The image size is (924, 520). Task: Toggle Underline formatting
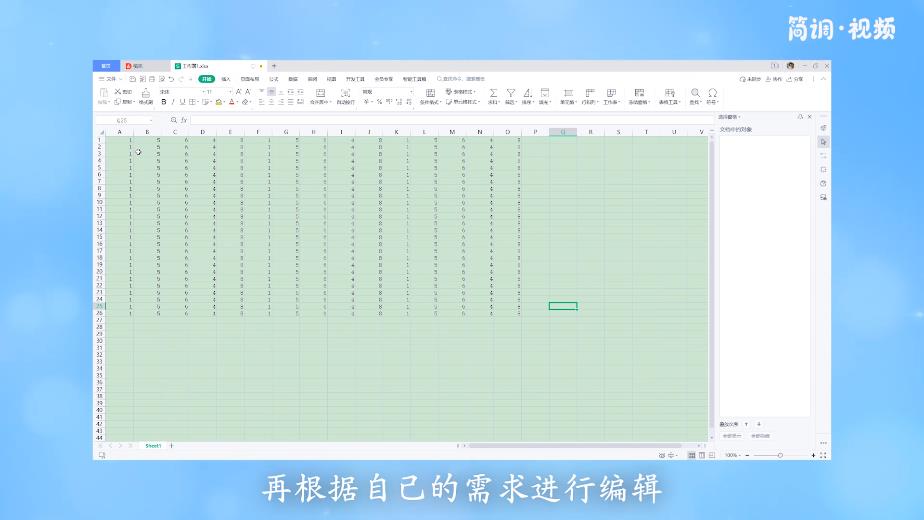pyautogui.click(x=181, y=102)
